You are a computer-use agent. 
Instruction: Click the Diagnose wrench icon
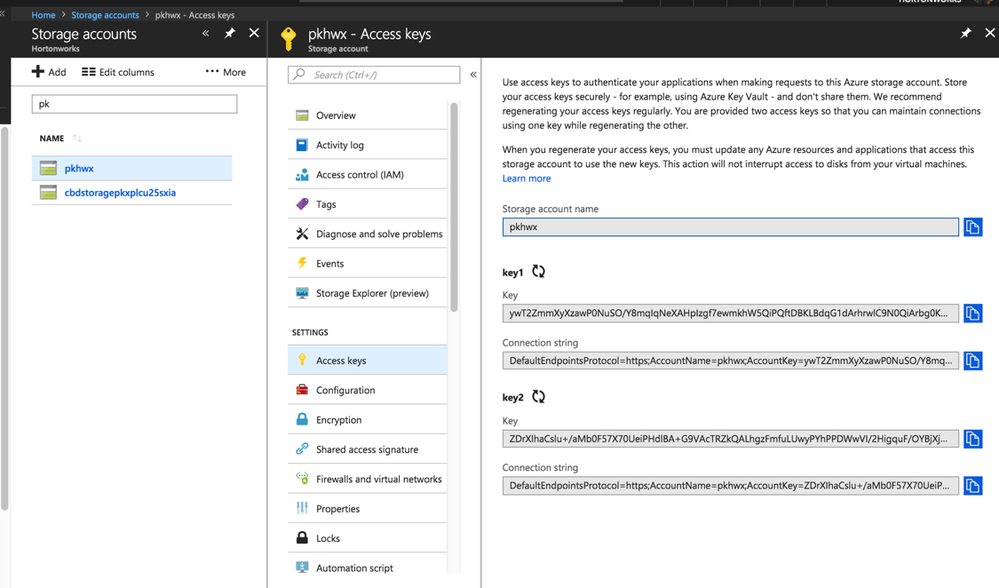tap(302, 234)
